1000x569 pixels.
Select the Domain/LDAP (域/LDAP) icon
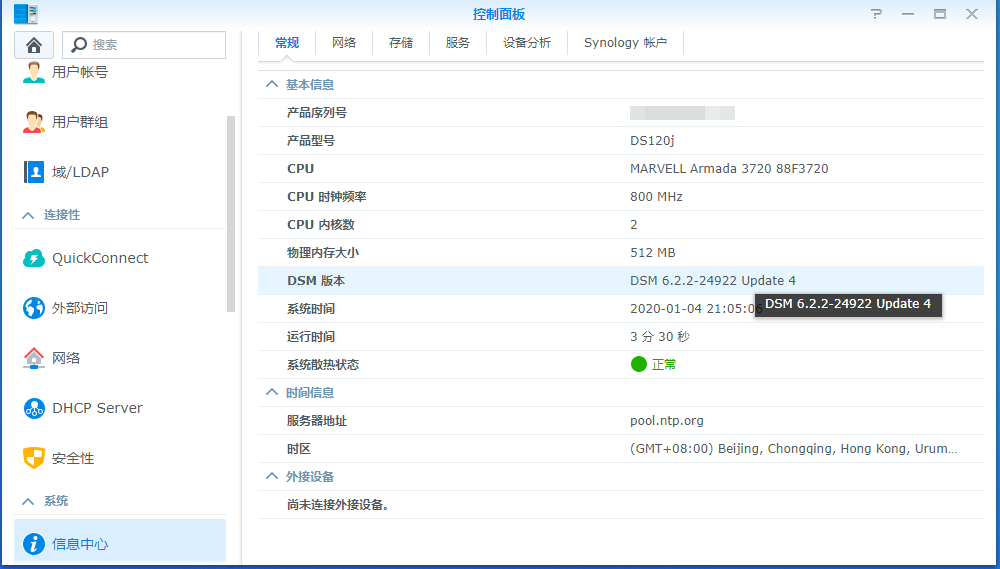(34, 172)
